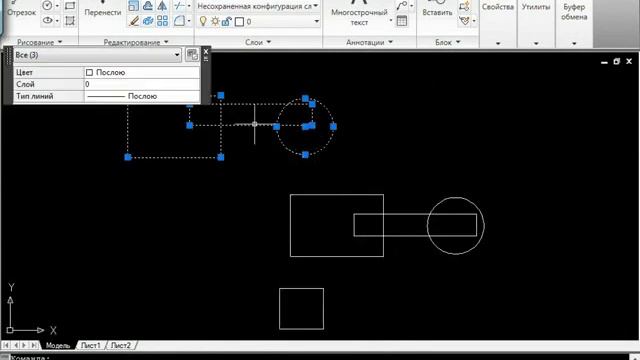Close the quick properties panel

206,51
